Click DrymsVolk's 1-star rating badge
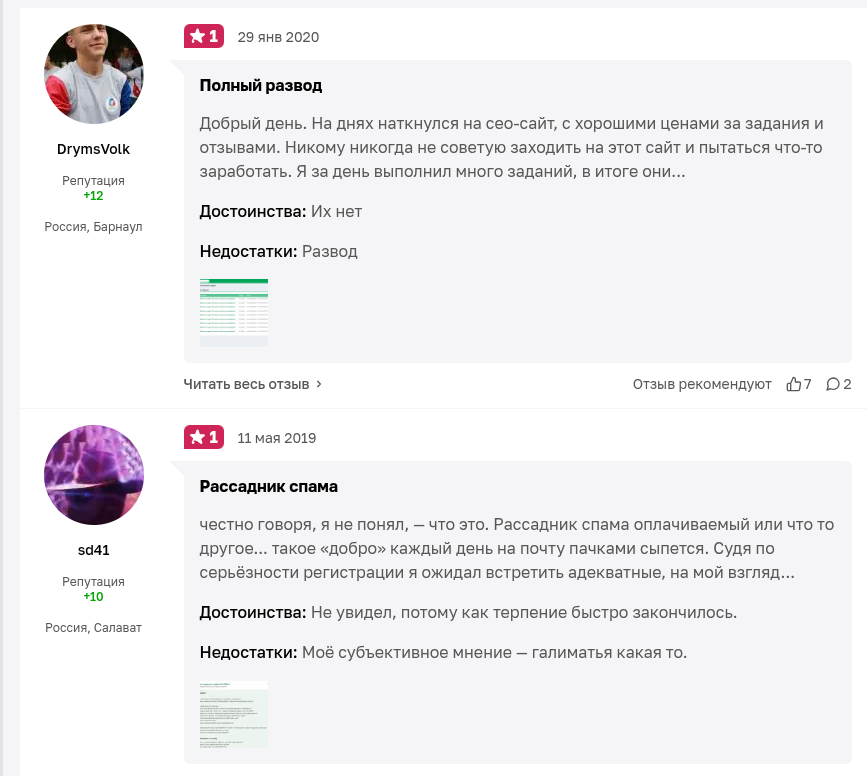The width and height of the screenshot is (867, 776). click(204, 37)
